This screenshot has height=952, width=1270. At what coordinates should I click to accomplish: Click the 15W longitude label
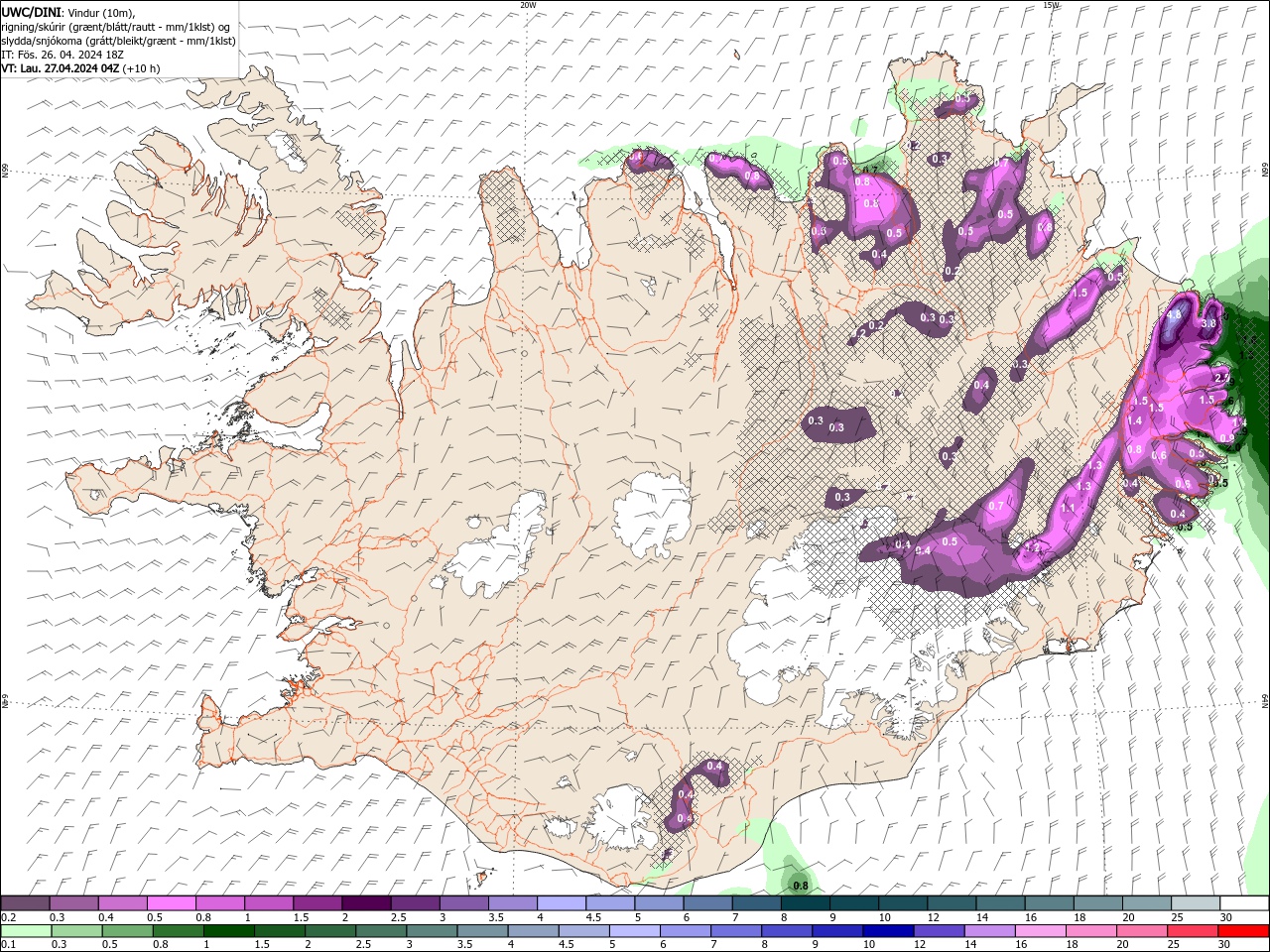click(x=1051, y=5)
